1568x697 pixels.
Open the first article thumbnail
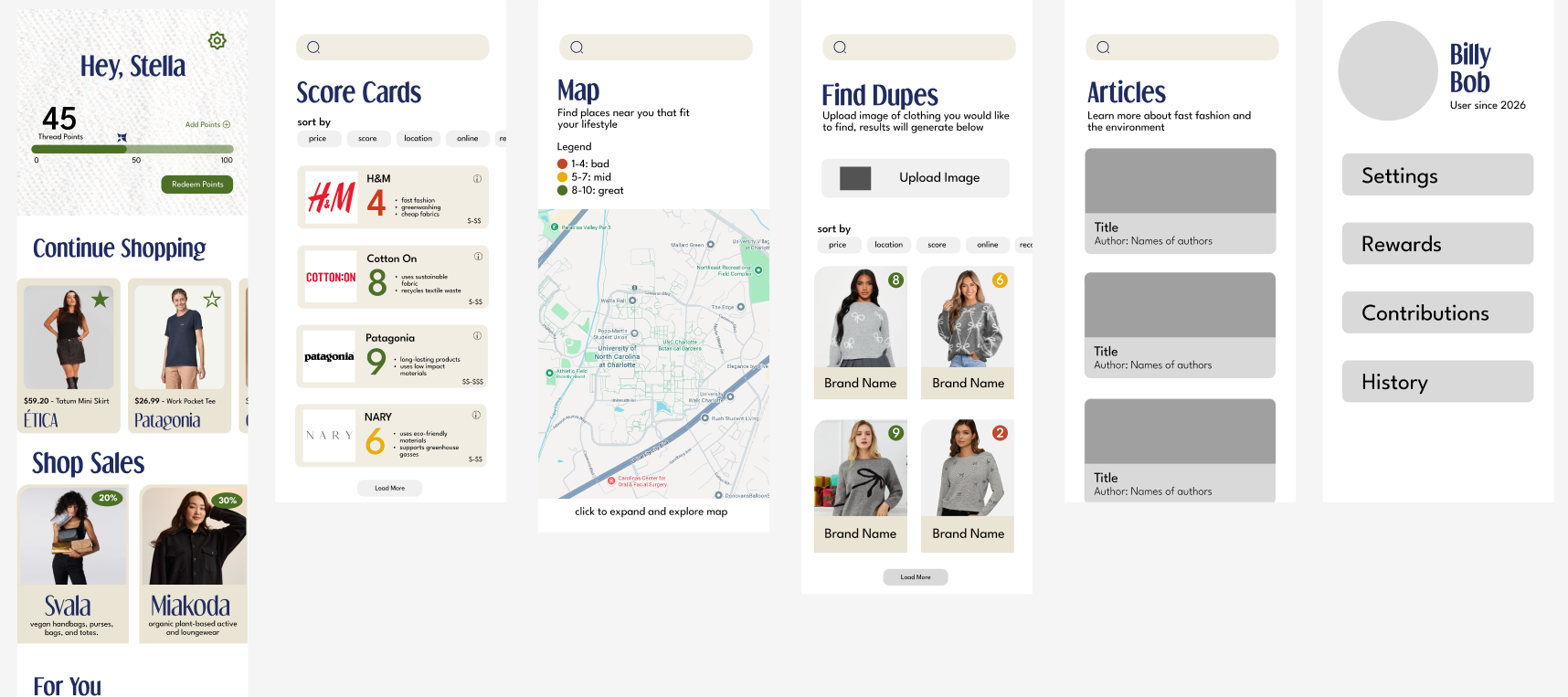1181,181
